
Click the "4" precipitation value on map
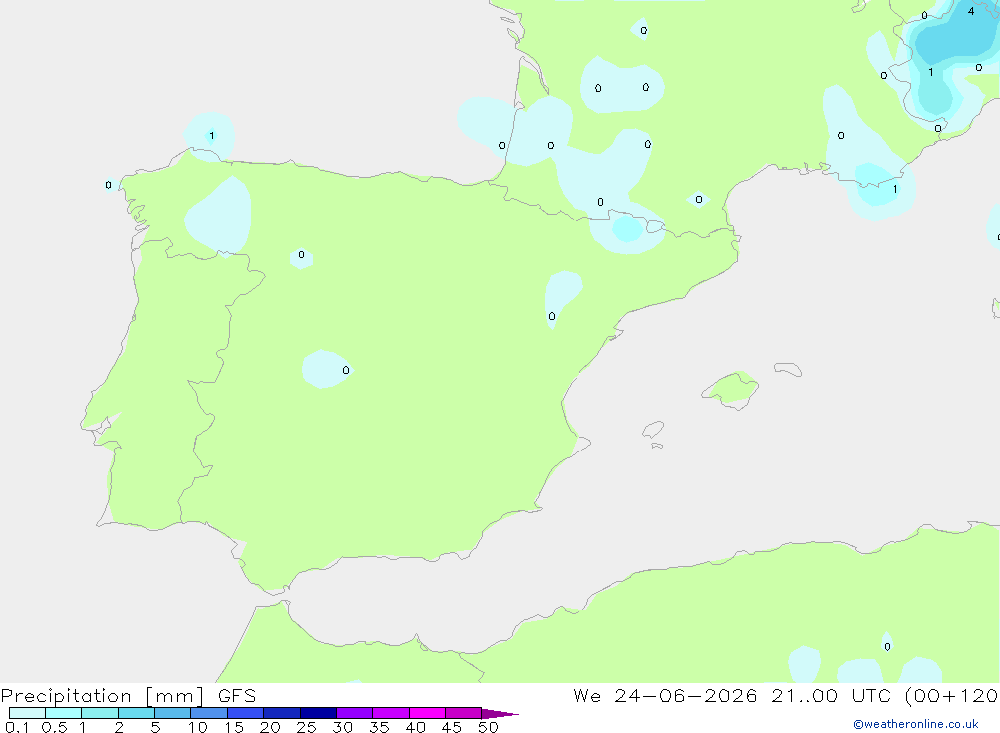click(x=971, y=11)
